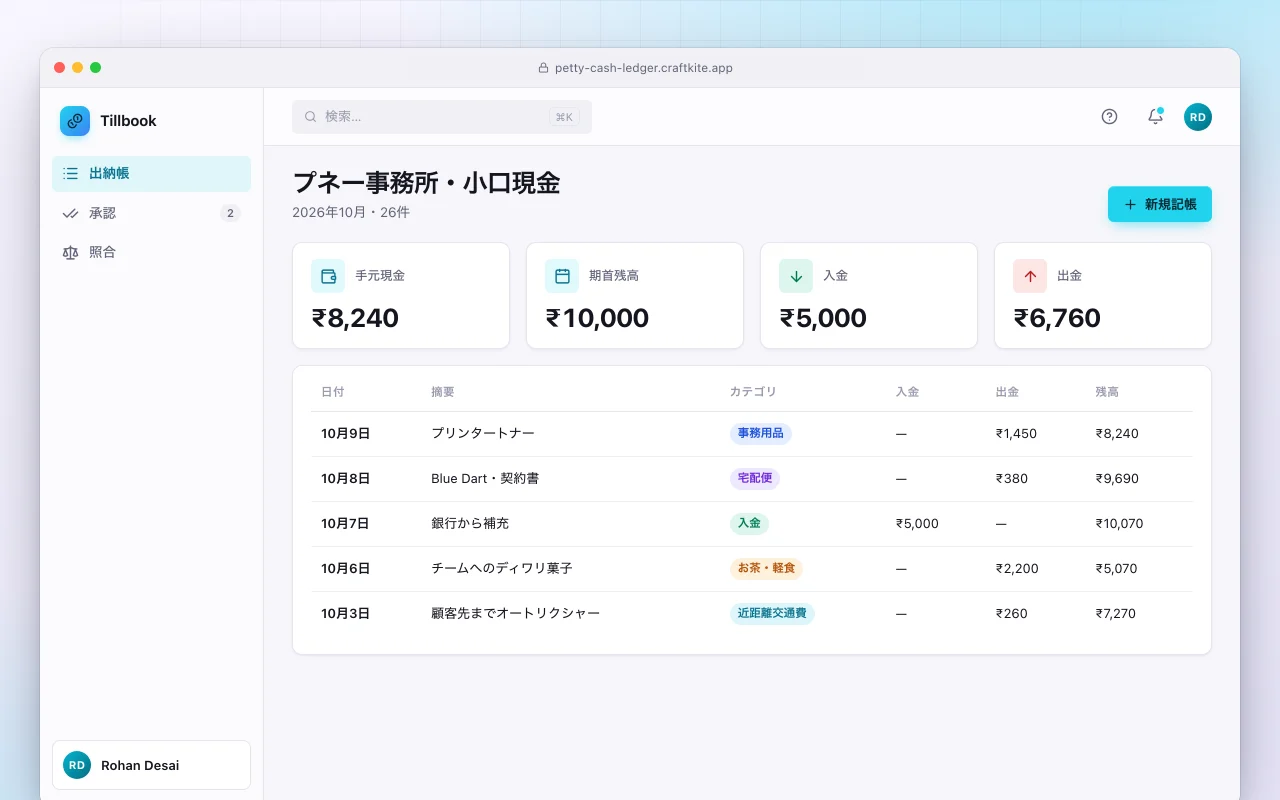
Task: Select the チームへのディワリ菓子 entry
Action: (x=751, y=569)
